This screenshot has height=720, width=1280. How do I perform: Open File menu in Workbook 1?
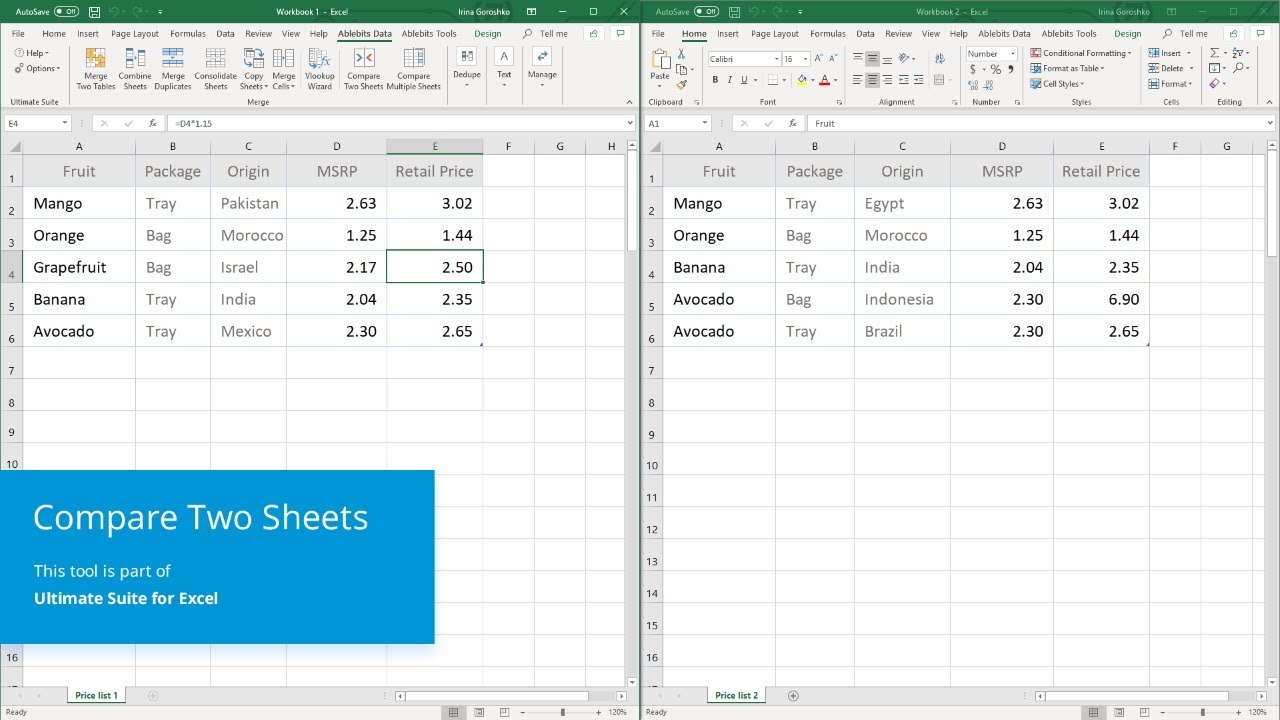[x=18, y=33]
